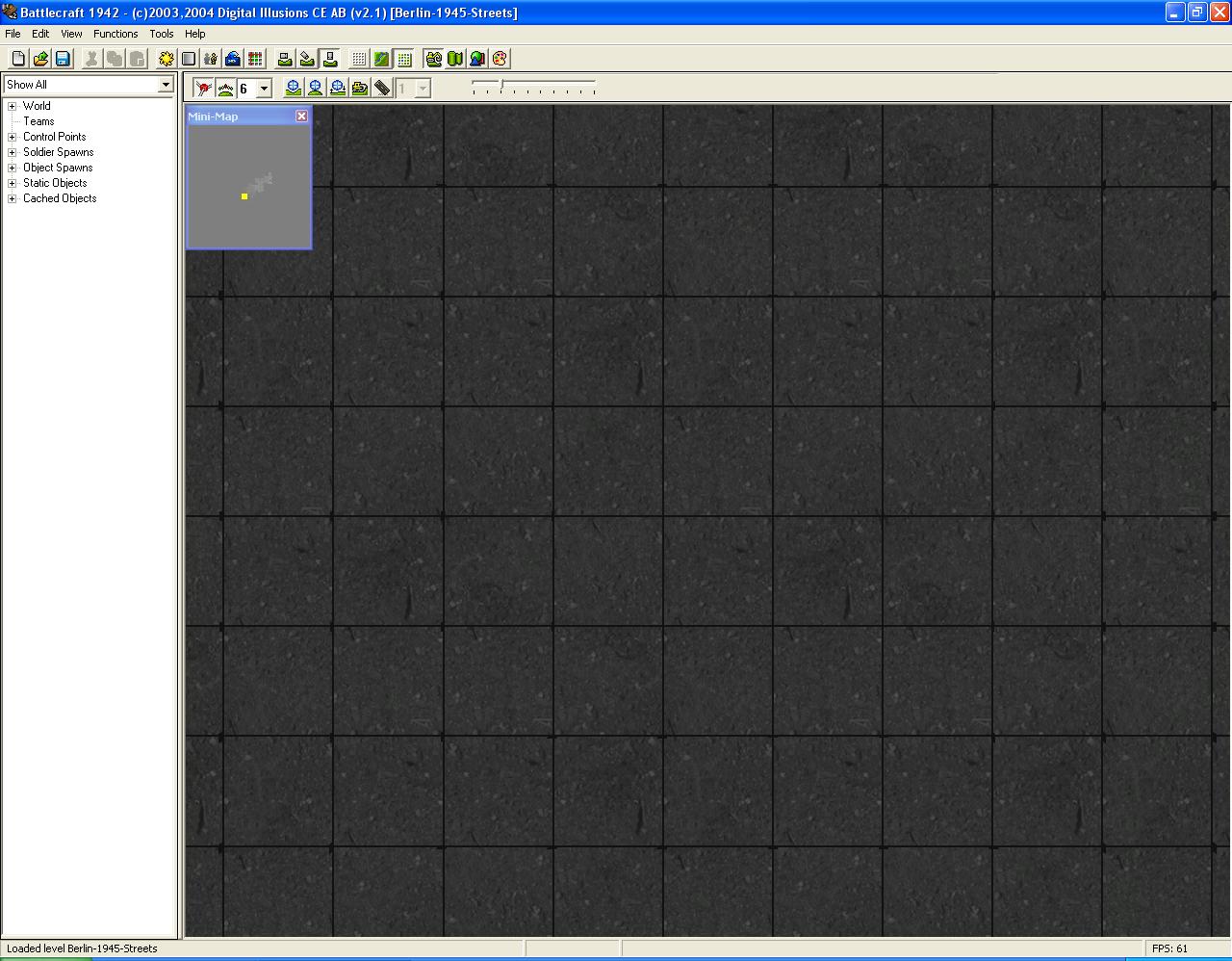Toggle the plain gray grid overlay icon
Viewport: 1232px width, 961px height.
[x=359, y=59]
